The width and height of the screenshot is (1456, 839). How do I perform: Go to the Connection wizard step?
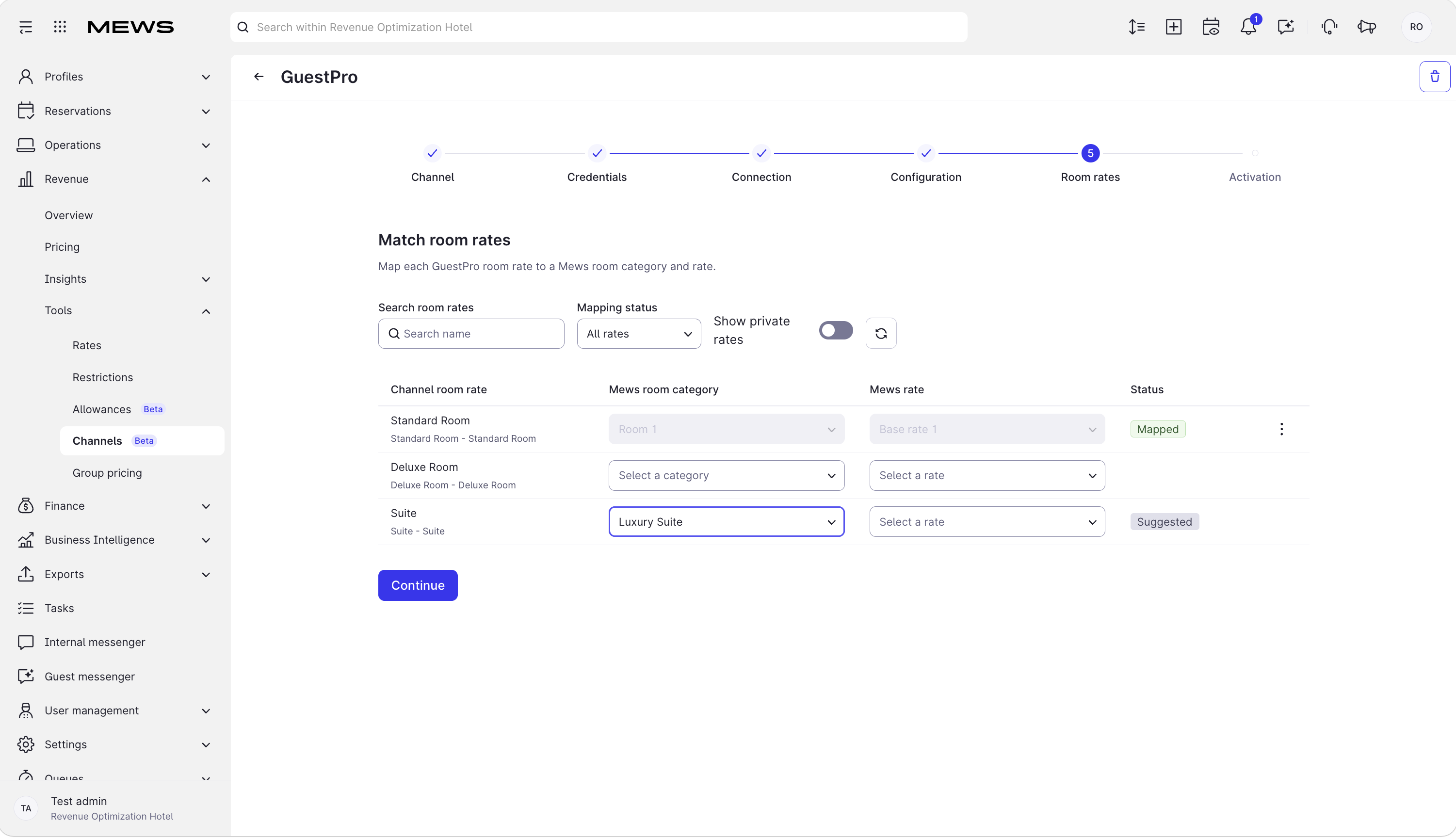coord(761,163)
